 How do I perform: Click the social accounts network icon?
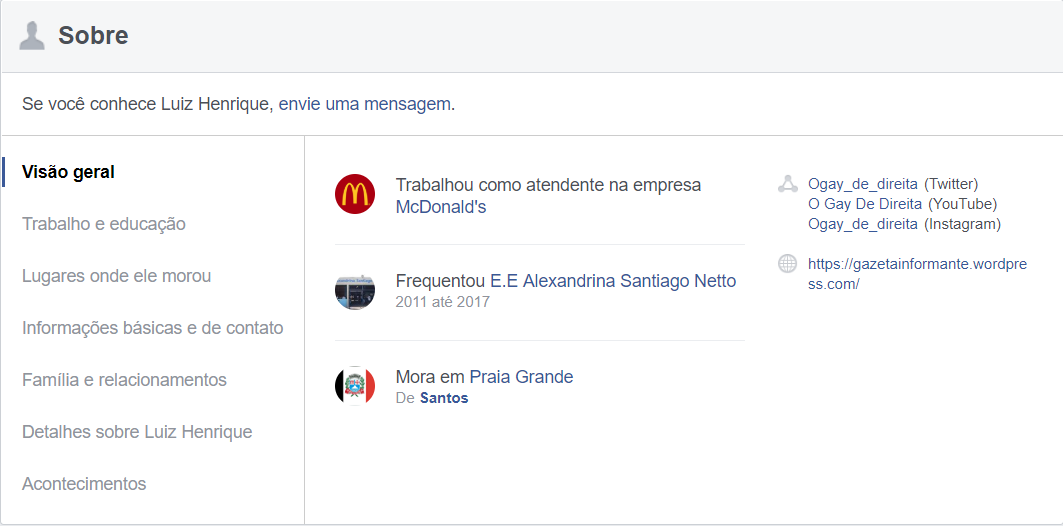tap(787, 184)
